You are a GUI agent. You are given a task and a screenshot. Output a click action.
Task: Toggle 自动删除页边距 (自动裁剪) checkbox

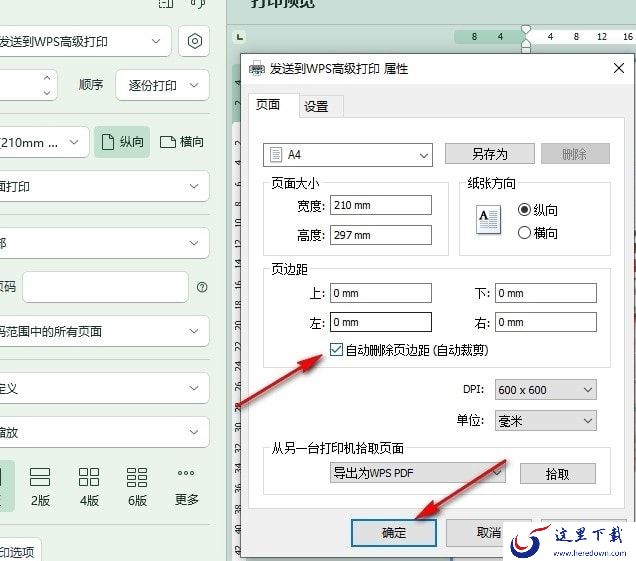(x=336, y=349)
